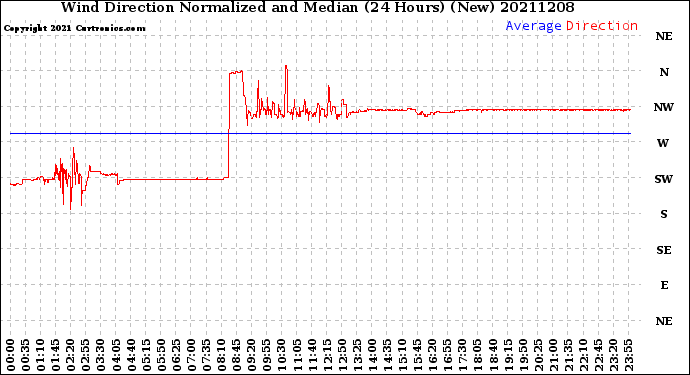Click the 19:15 time axis label
Image resolution: width=690 pixels, height=375 pixels.
tap(508, 355)
